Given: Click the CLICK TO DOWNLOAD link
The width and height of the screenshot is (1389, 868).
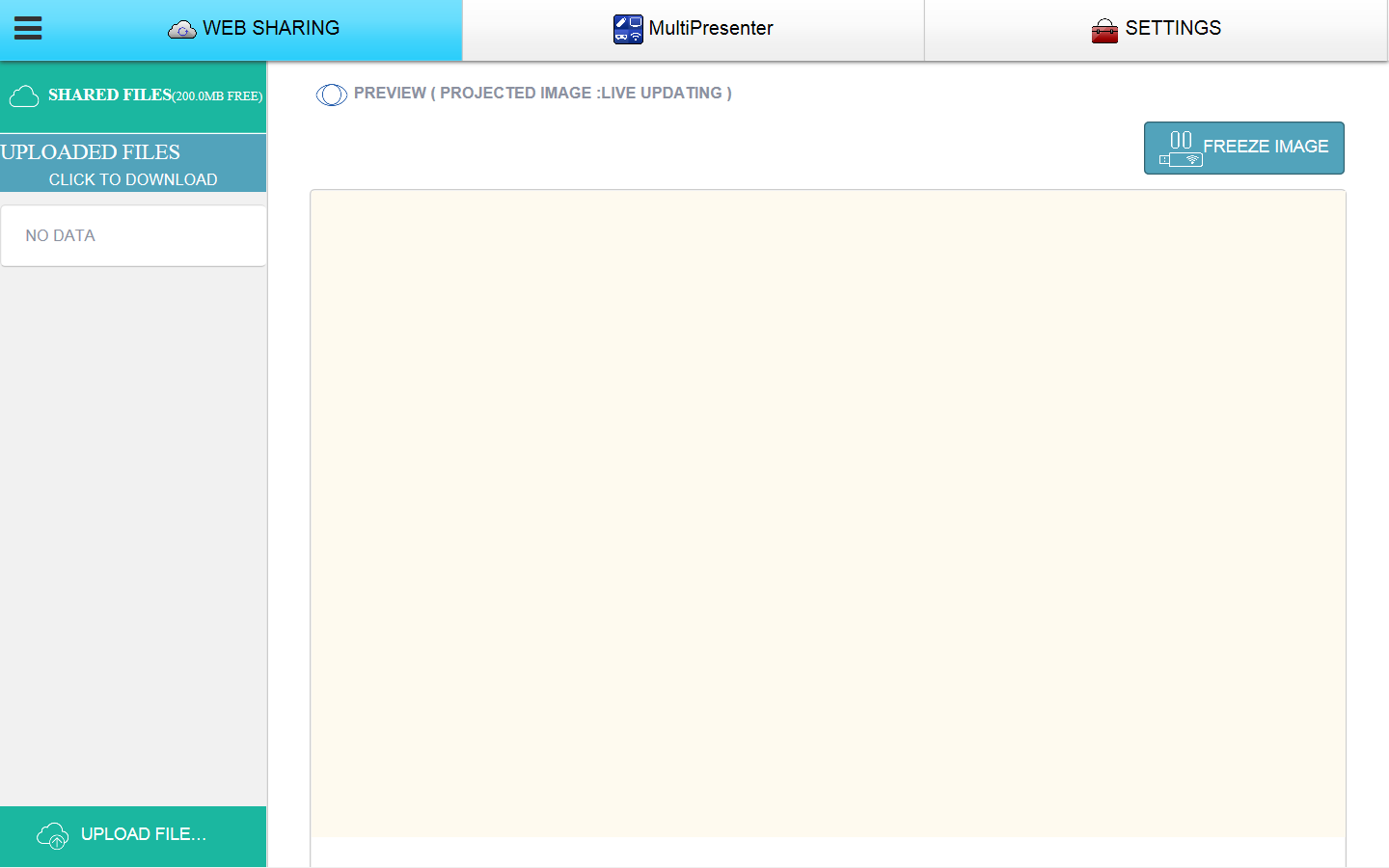Looking at the screenshot, I should coord(133,179).
